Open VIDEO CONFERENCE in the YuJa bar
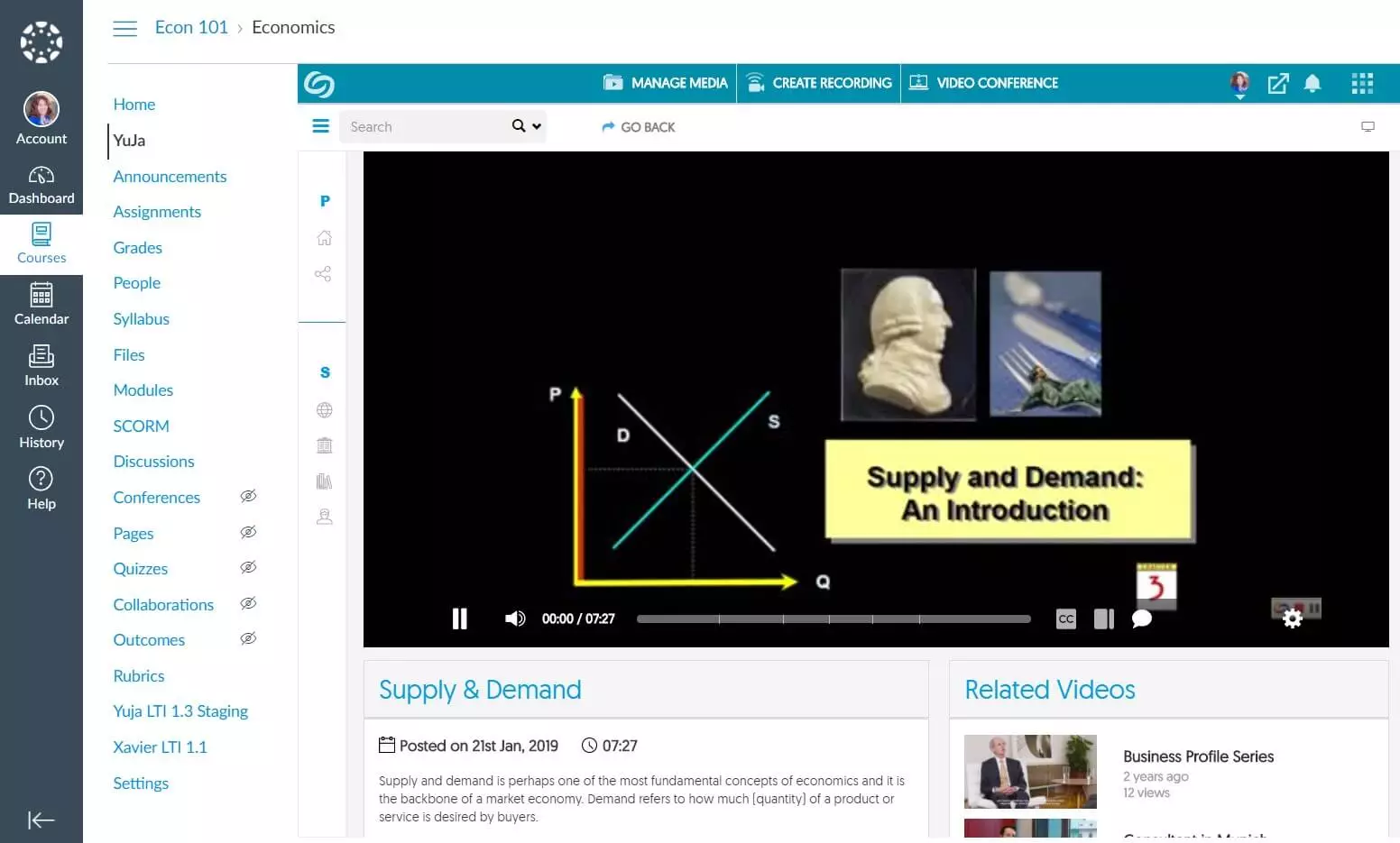 (983, 83)
